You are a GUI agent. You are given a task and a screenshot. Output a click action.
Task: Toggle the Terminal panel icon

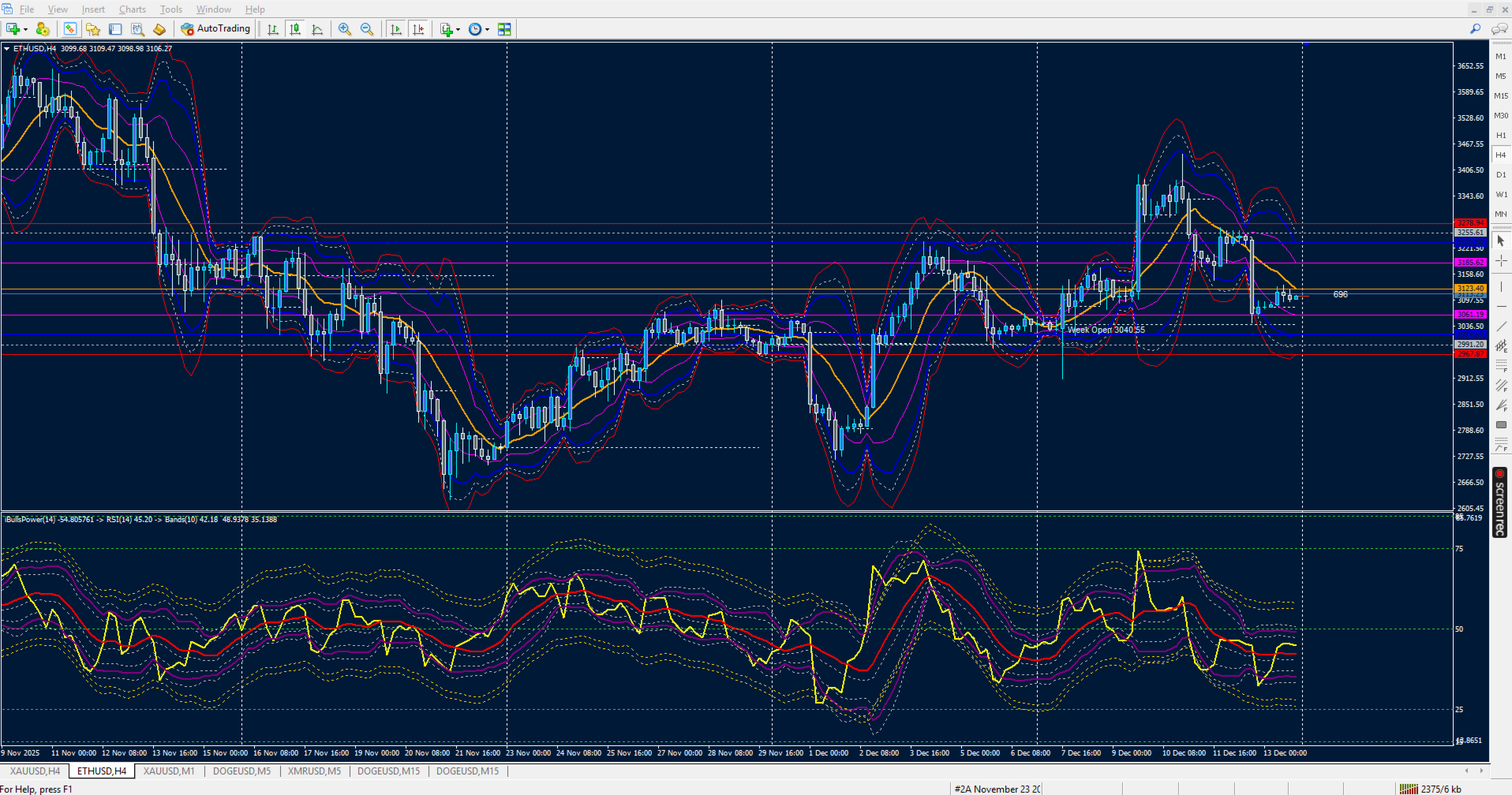115,29
